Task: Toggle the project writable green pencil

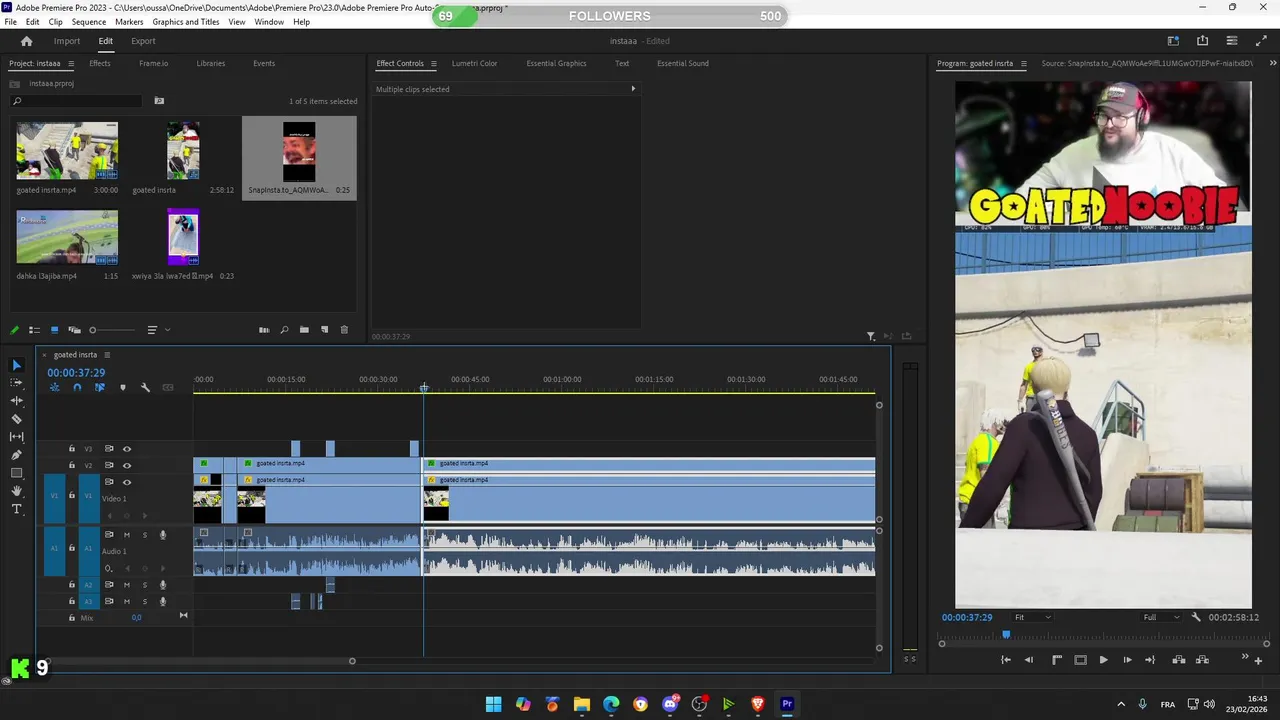Action: (14, 330)
